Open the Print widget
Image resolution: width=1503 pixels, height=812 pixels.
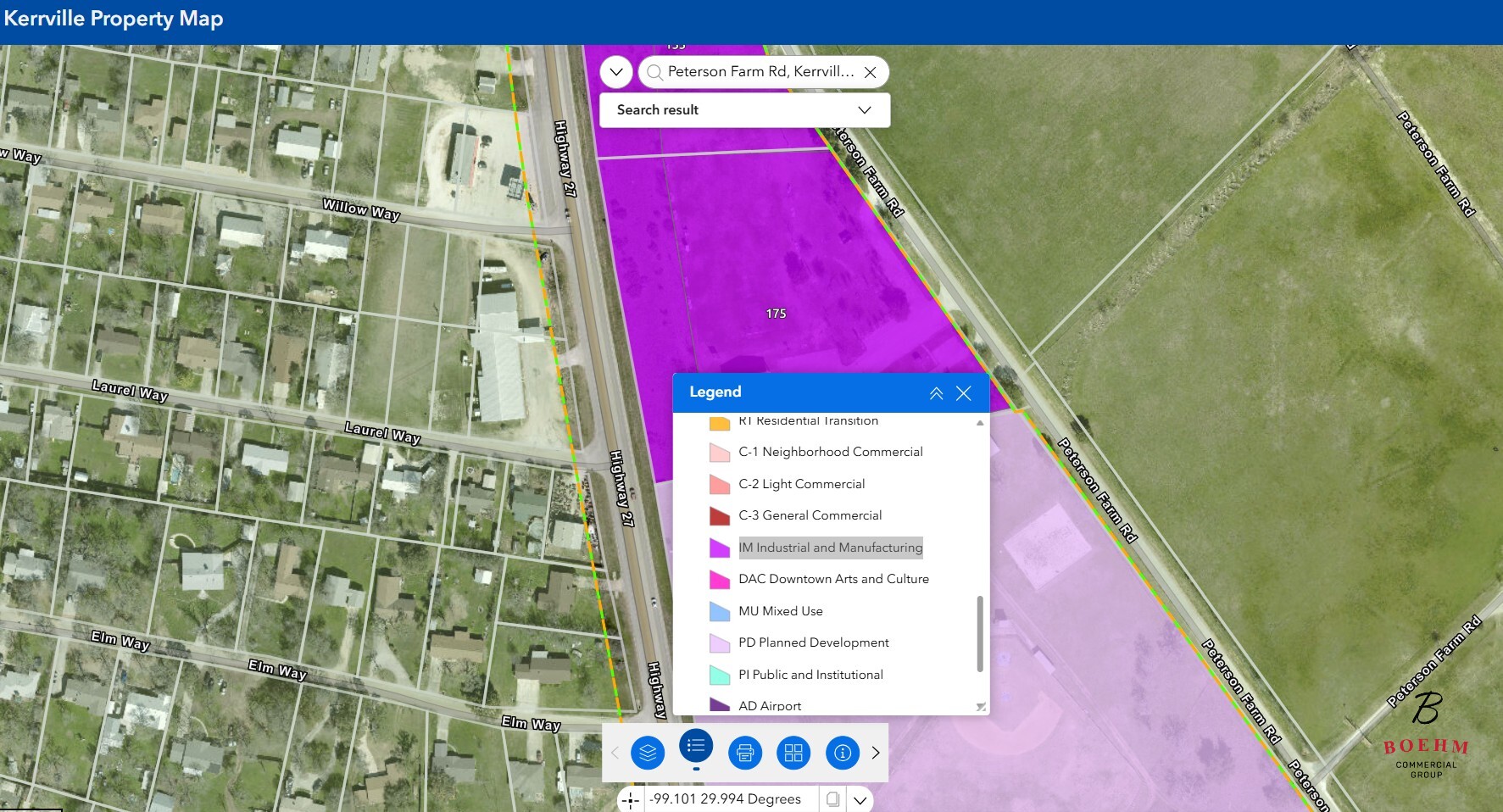(x=745, y=753)
